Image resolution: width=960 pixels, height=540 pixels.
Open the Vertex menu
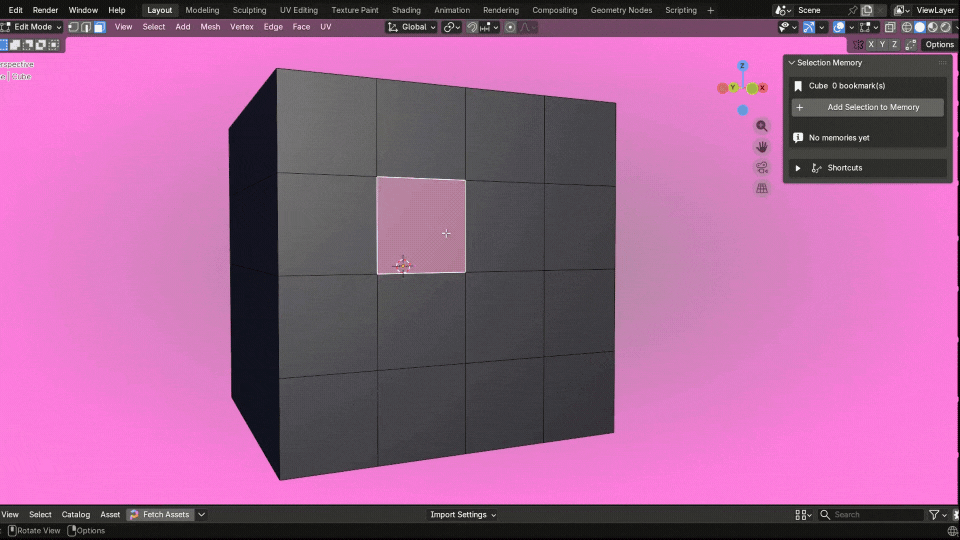pos(242,27)
